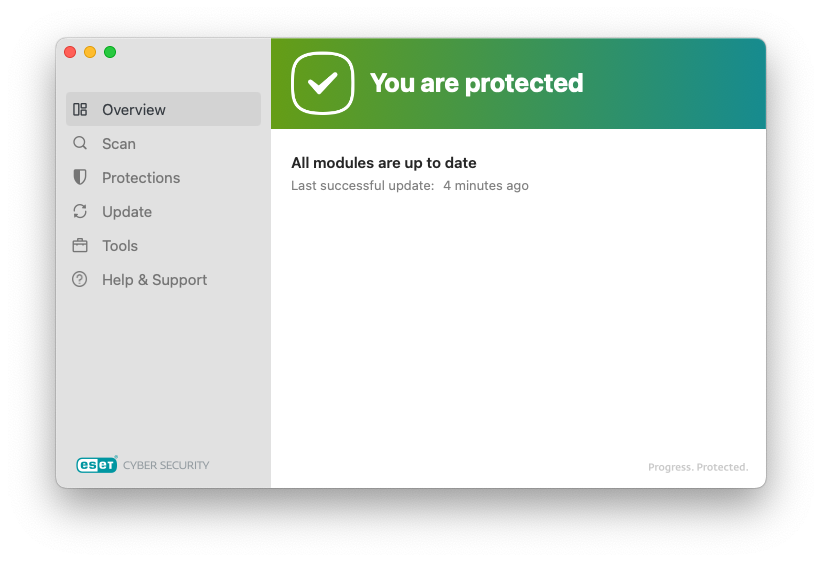Viewport: 822px width, 562px height.
Task: Switch to the Tools label
Action: click(x=120, y=246)
